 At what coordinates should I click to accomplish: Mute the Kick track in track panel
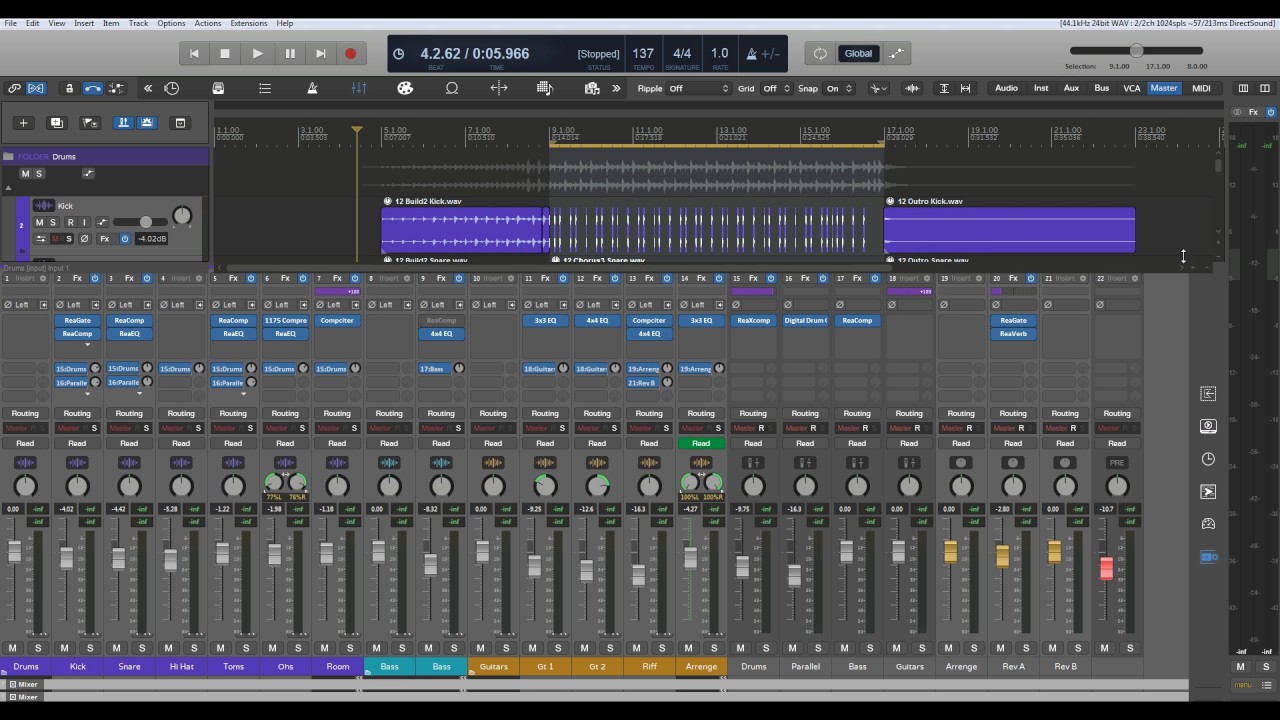(41, 222)
